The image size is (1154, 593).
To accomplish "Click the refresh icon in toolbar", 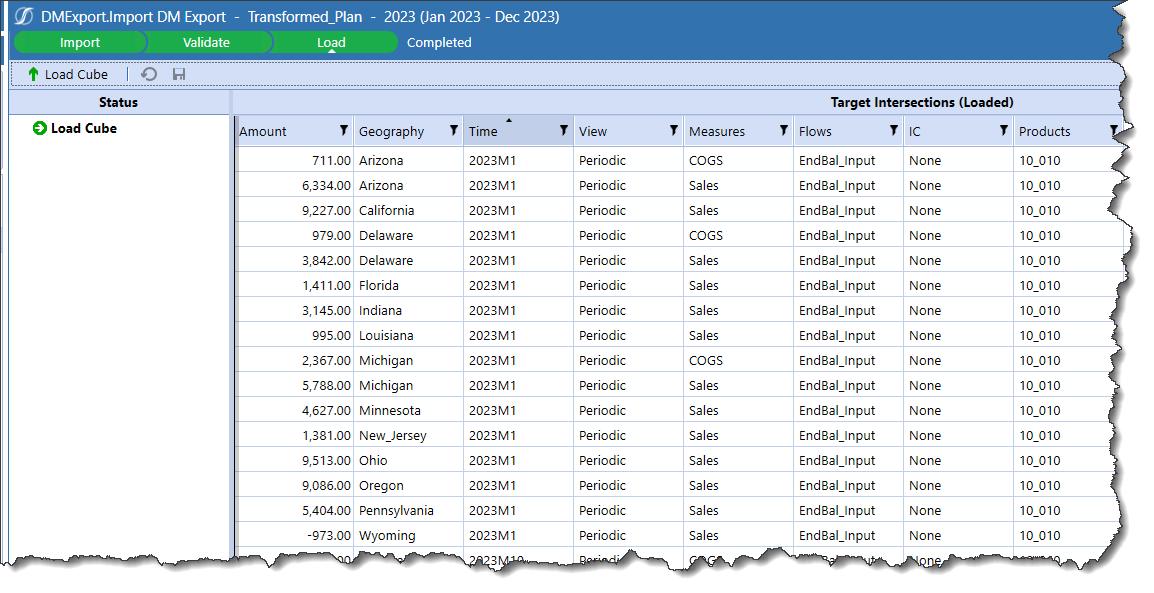I will (x=149, y=74).
